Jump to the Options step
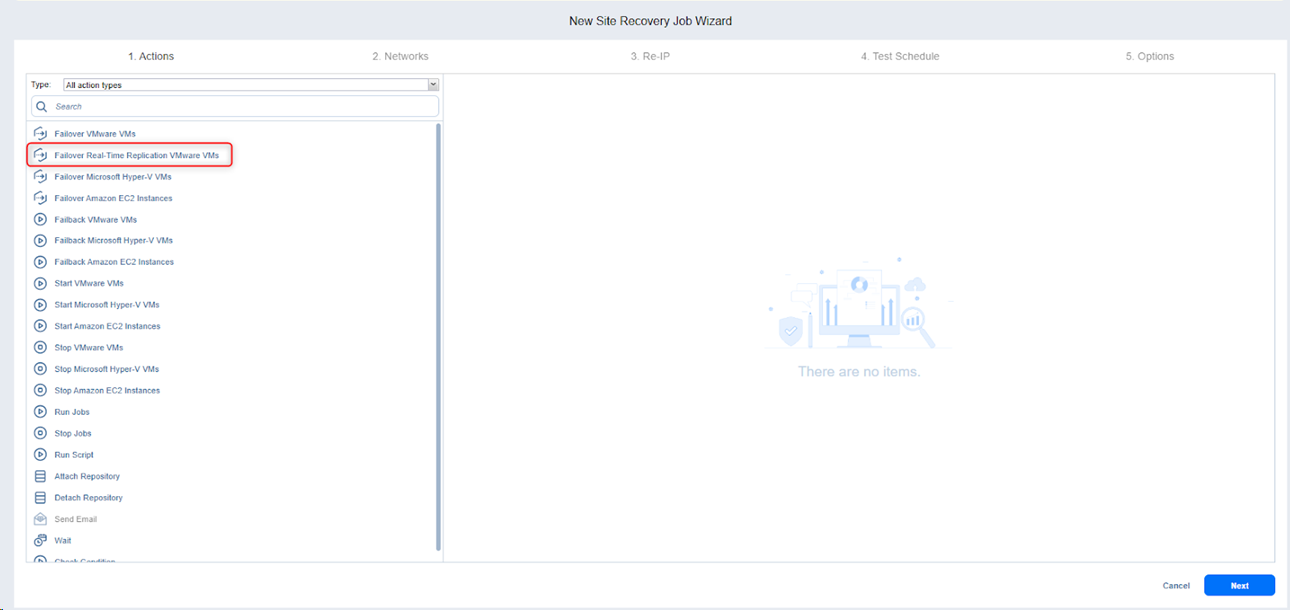 [x=1149, y=56]
